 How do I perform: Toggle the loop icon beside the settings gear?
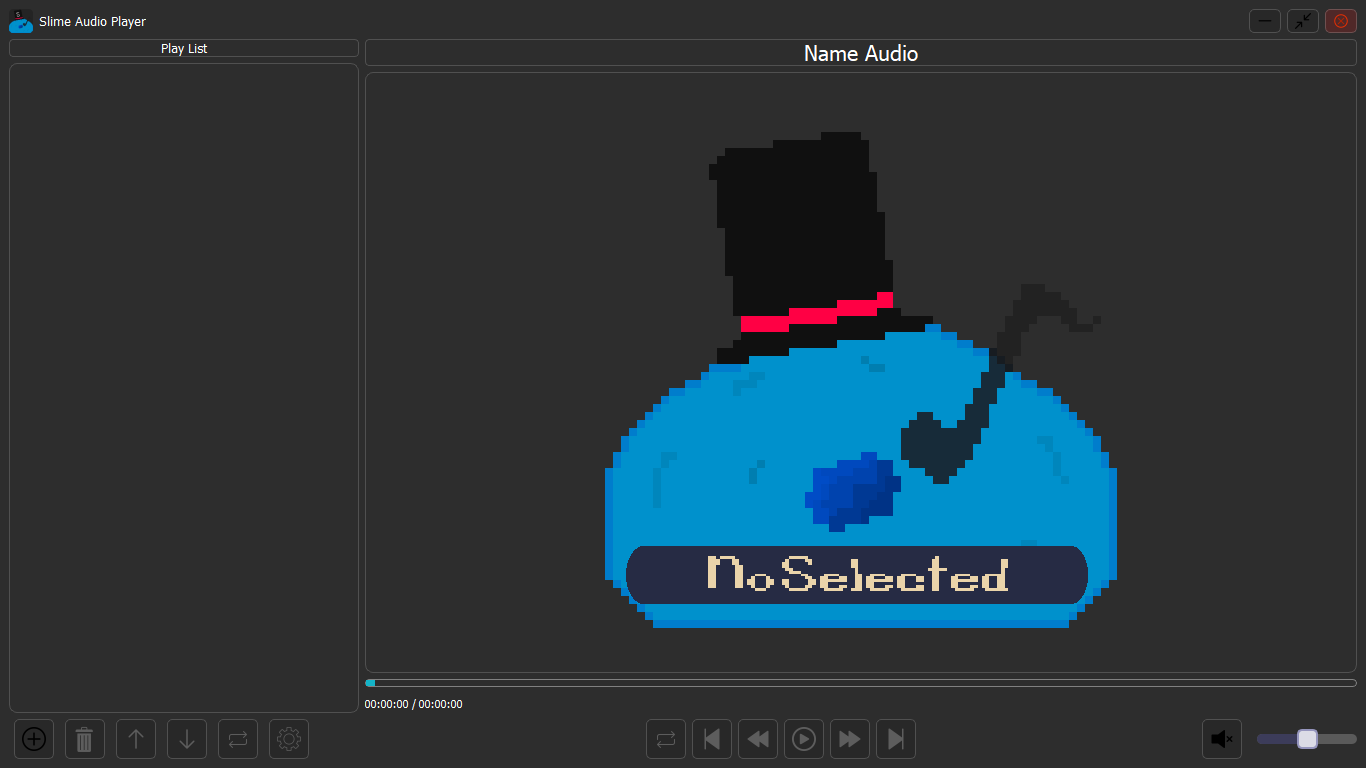237,739
